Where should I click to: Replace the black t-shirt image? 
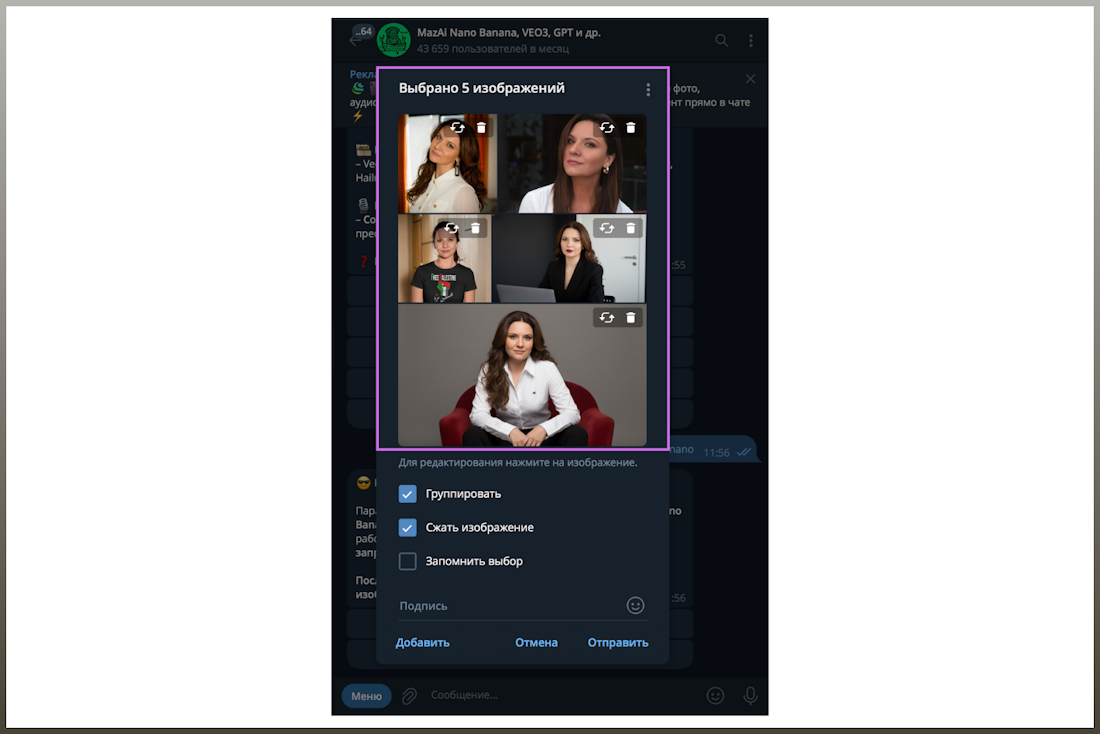point(452,228)
